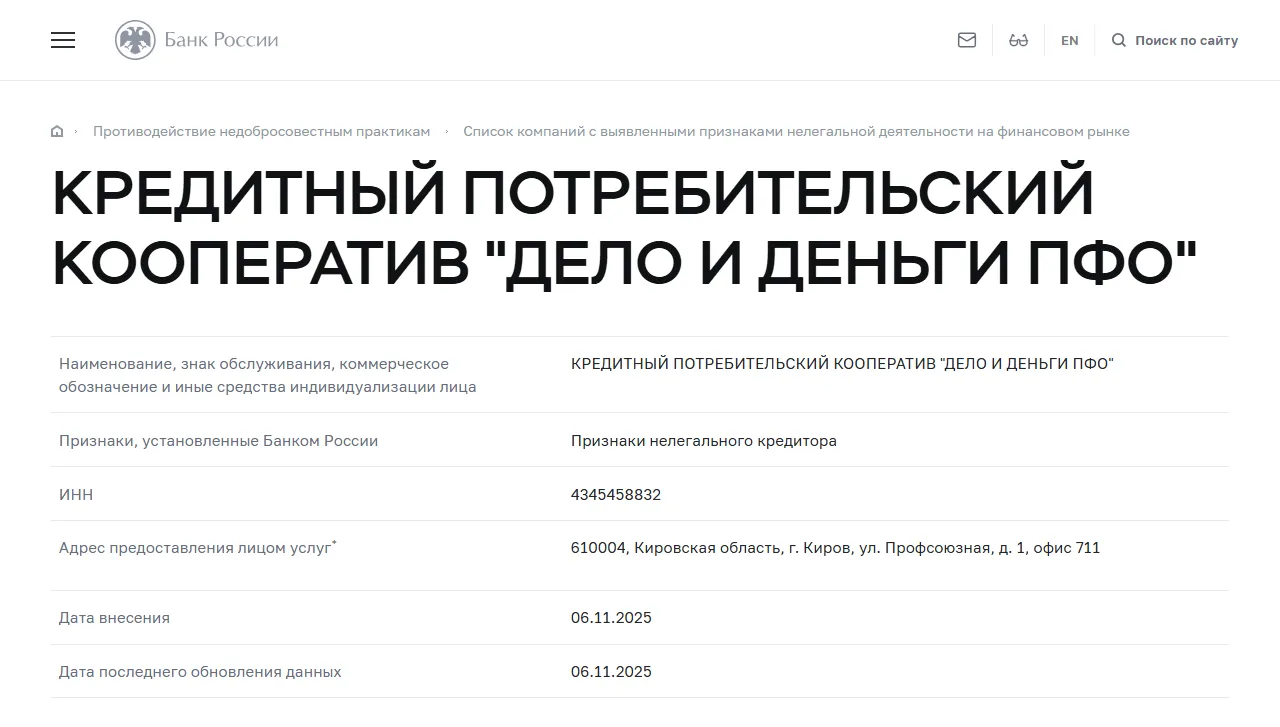Select 'Признаки нелегального кредитора' value
The height and width of the screenshot is (727, 1280).
coord(704,440)
